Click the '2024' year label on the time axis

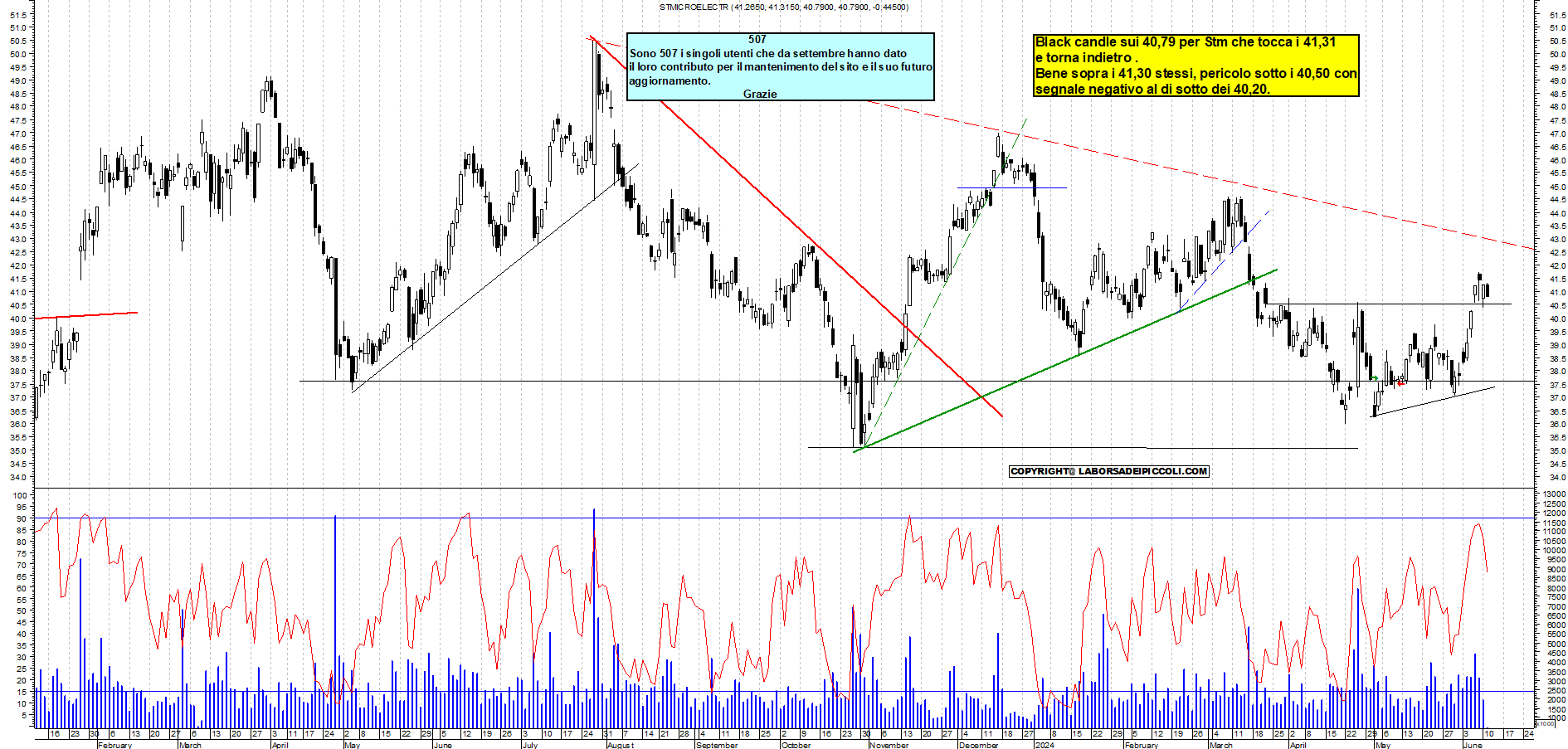[1045, 745]
